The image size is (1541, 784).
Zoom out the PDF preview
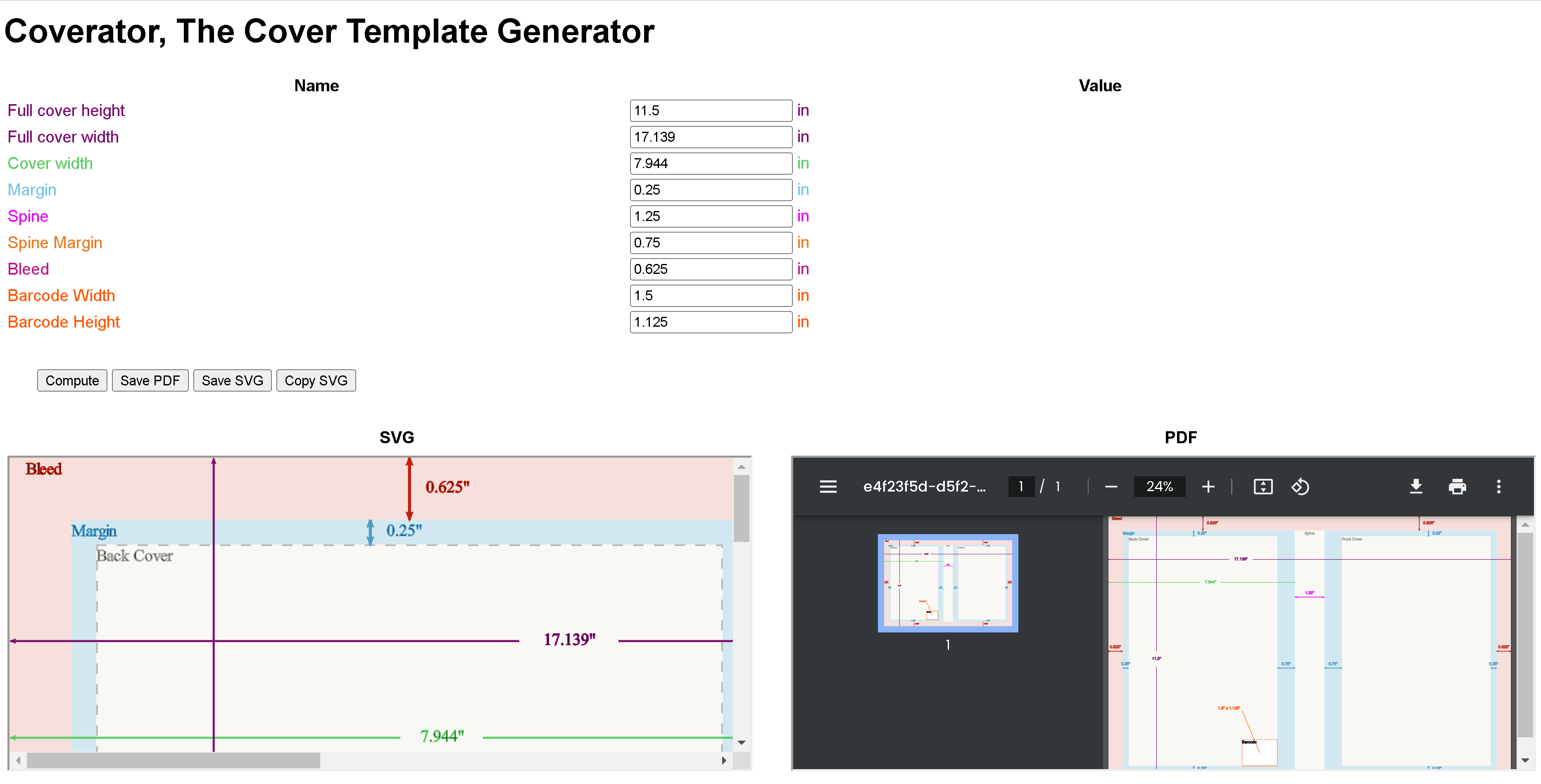(1111, 487)
